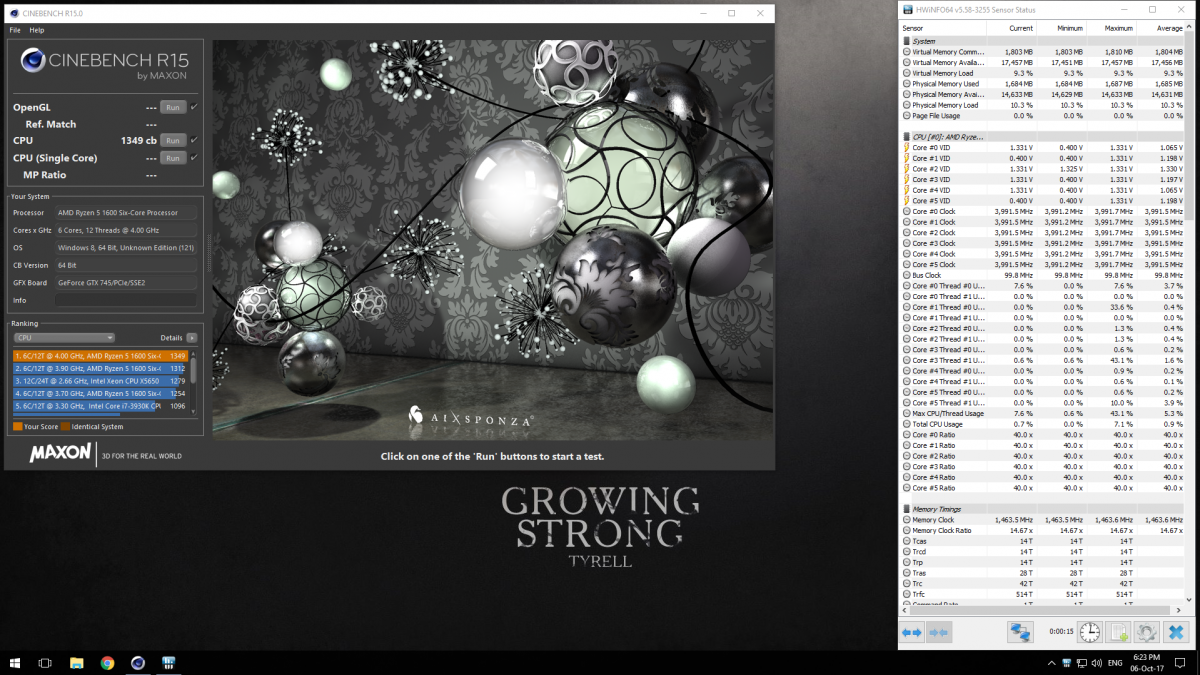
Task: Select the CPU [#0]: AMD Ryzen group row
Action: tap(1043, 136)
